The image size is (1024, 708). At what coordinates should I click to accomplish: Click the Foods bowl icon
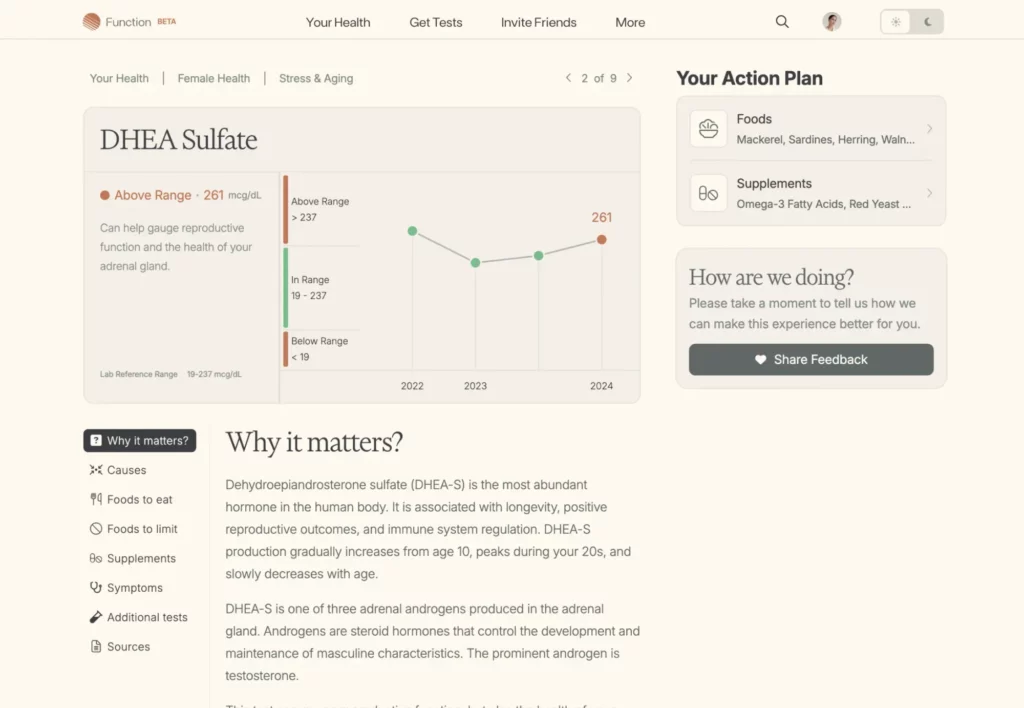[x=709, y=129]
